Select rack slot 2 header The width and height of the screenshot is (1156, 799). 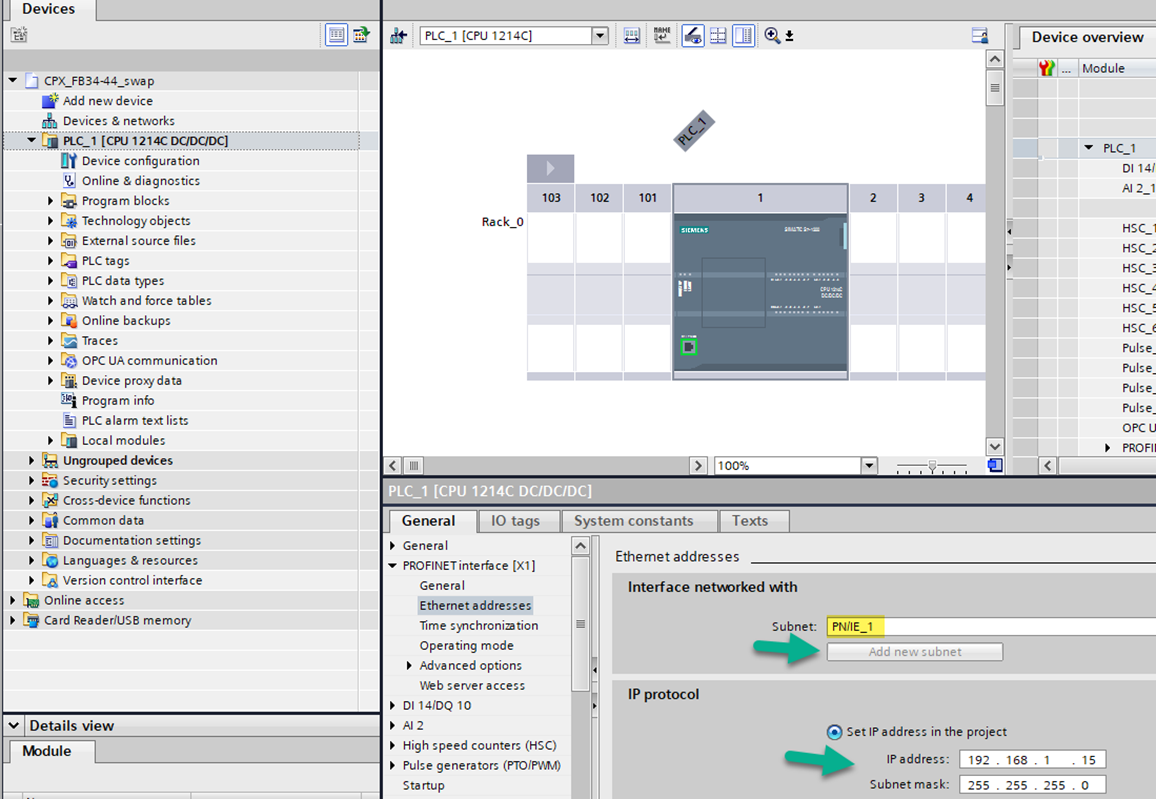coord(873,198)
